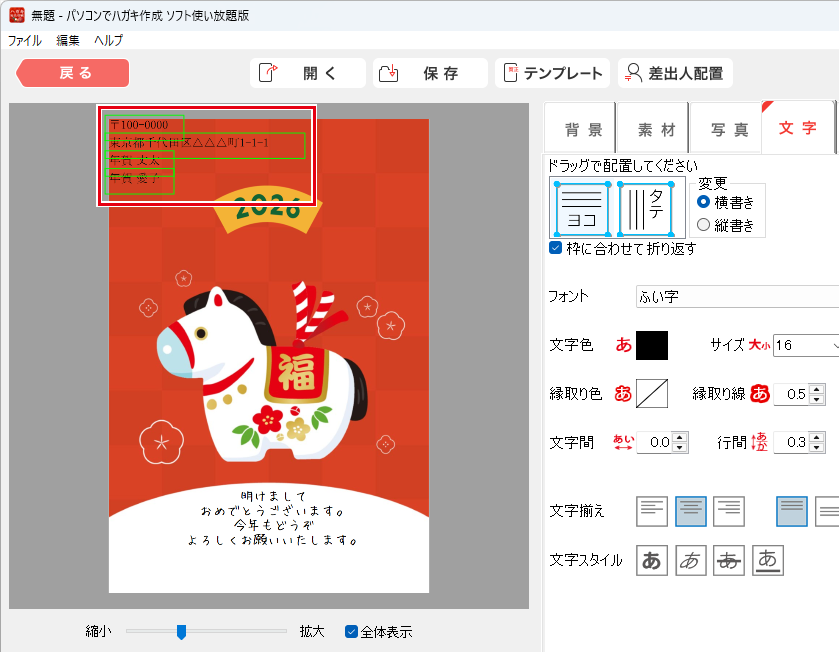Image resolution: width=839 pixels, height=652 pixels.
Task: Open the フォント selection dropdown
Action: coord(737,297)
